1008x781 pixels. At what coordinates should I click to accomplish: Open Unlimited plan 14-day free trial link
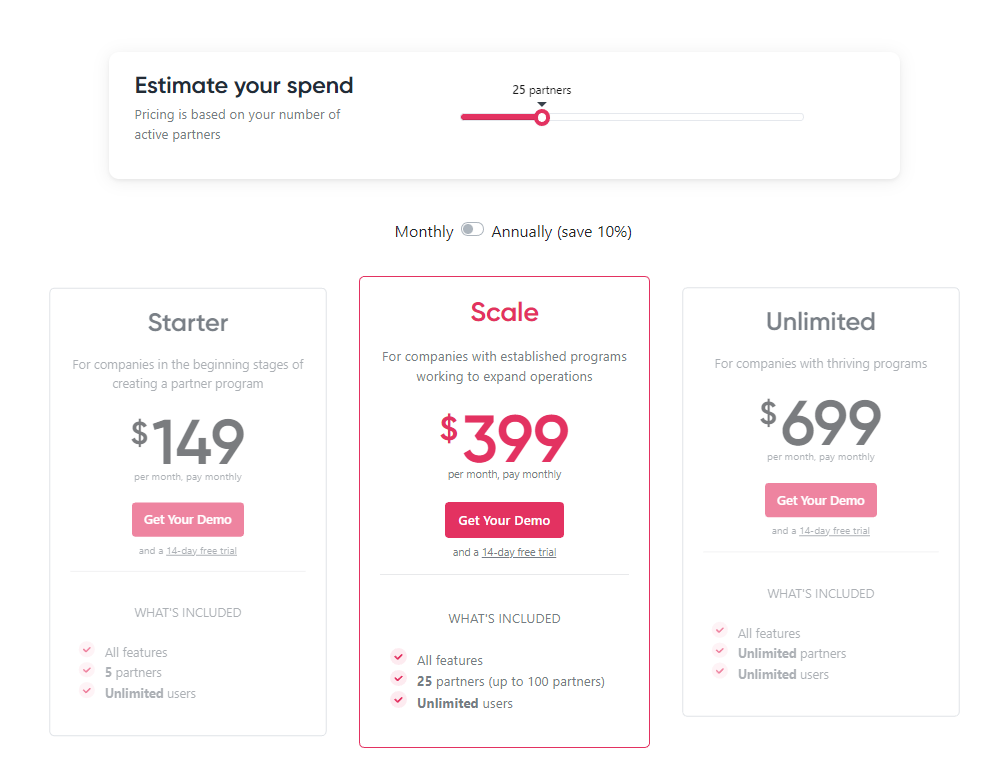[834, 531]
